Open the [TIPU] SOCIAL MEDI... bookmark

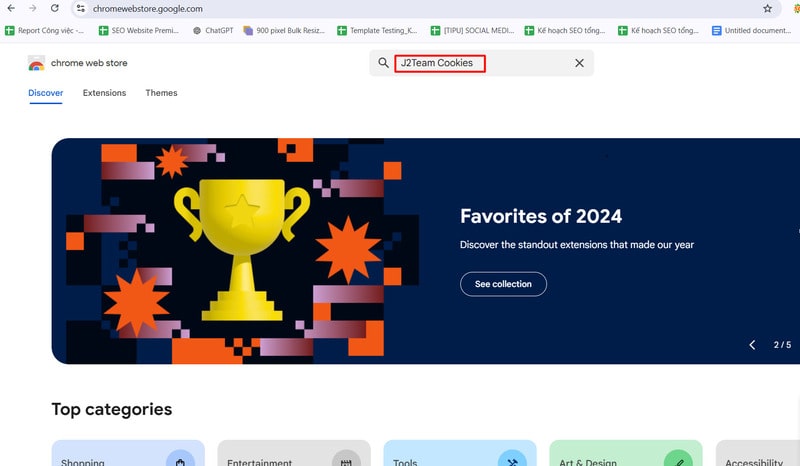472,31
